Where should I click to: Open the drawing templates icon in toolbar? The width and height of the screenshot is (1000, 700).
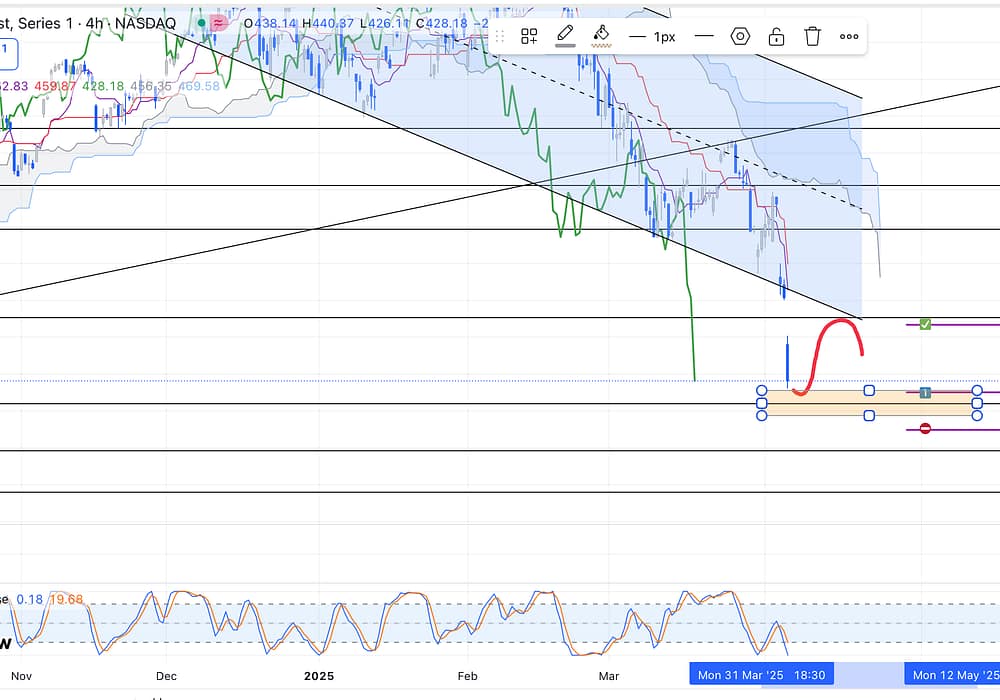(529, 37)
